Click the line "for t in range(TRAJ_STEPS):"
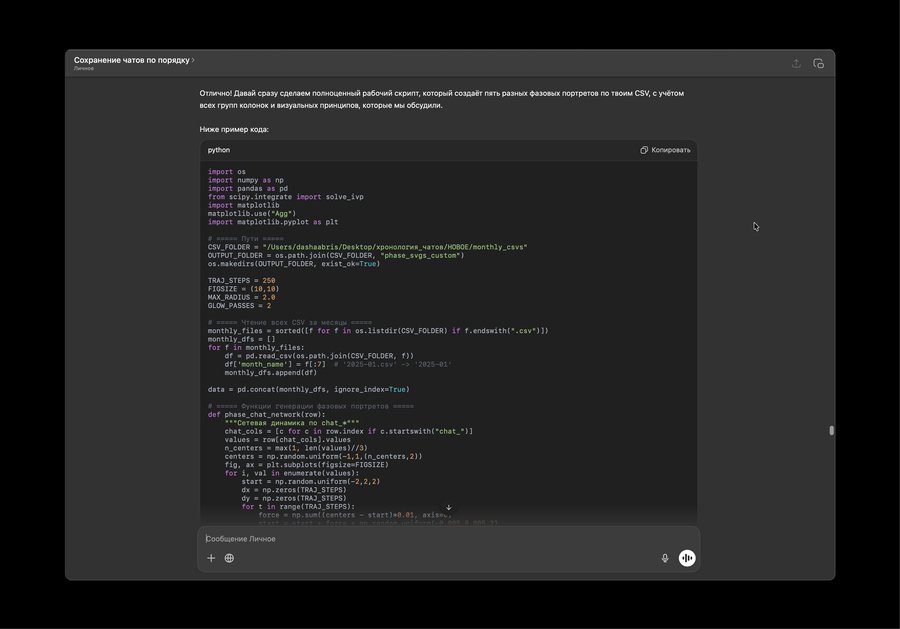 [x=298, y=506]
